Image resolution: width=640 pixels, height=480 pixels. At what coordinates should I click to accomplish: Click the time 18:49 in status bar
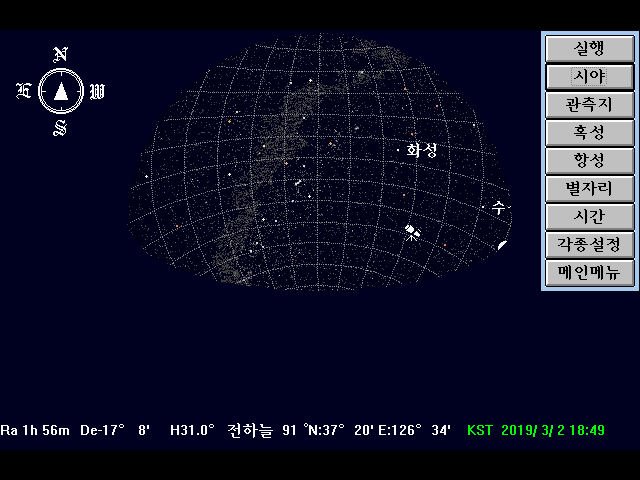587,430
